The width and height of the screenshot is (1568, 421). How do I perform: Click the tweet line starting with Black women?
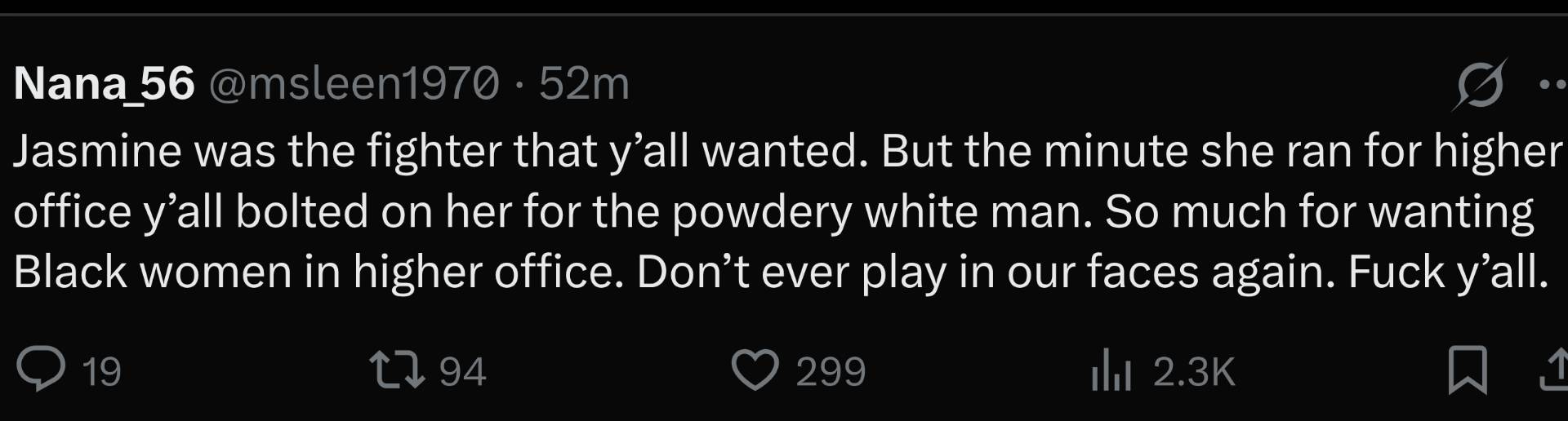tap(780, 273)
